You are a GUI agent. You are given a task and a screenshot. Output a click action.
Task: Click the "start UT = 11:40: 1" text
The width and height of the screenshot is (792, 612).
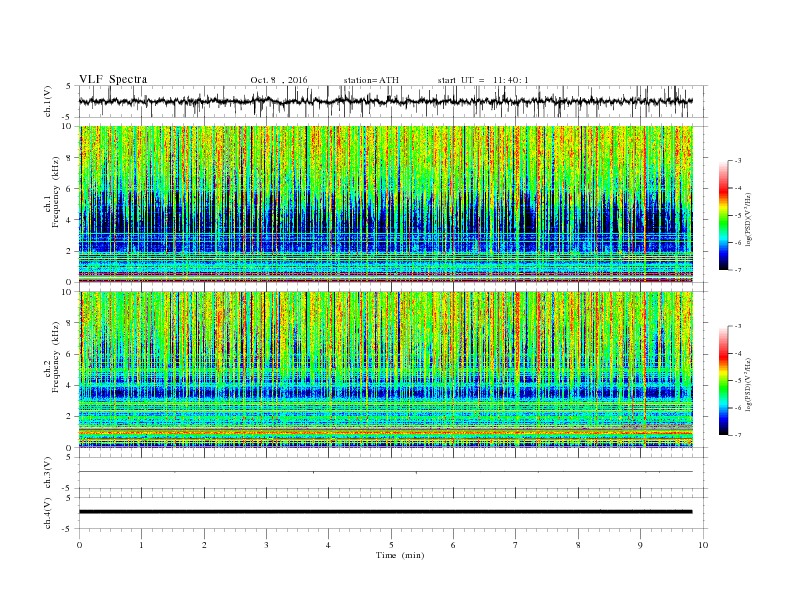click(x=483, y=80)
